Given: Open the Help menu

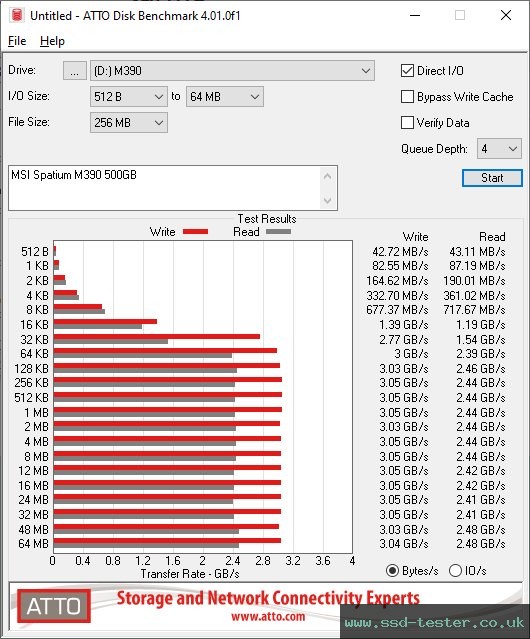Looking at the screenshot, I should click(x=52, y=41).
